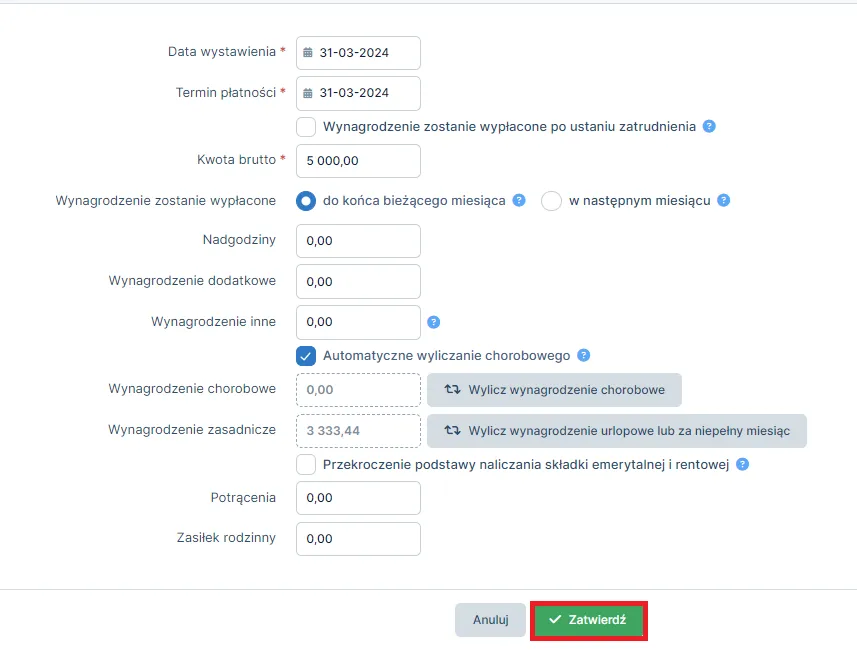Click help icon for Przekroczenie podstawy składki

[742, 464]
